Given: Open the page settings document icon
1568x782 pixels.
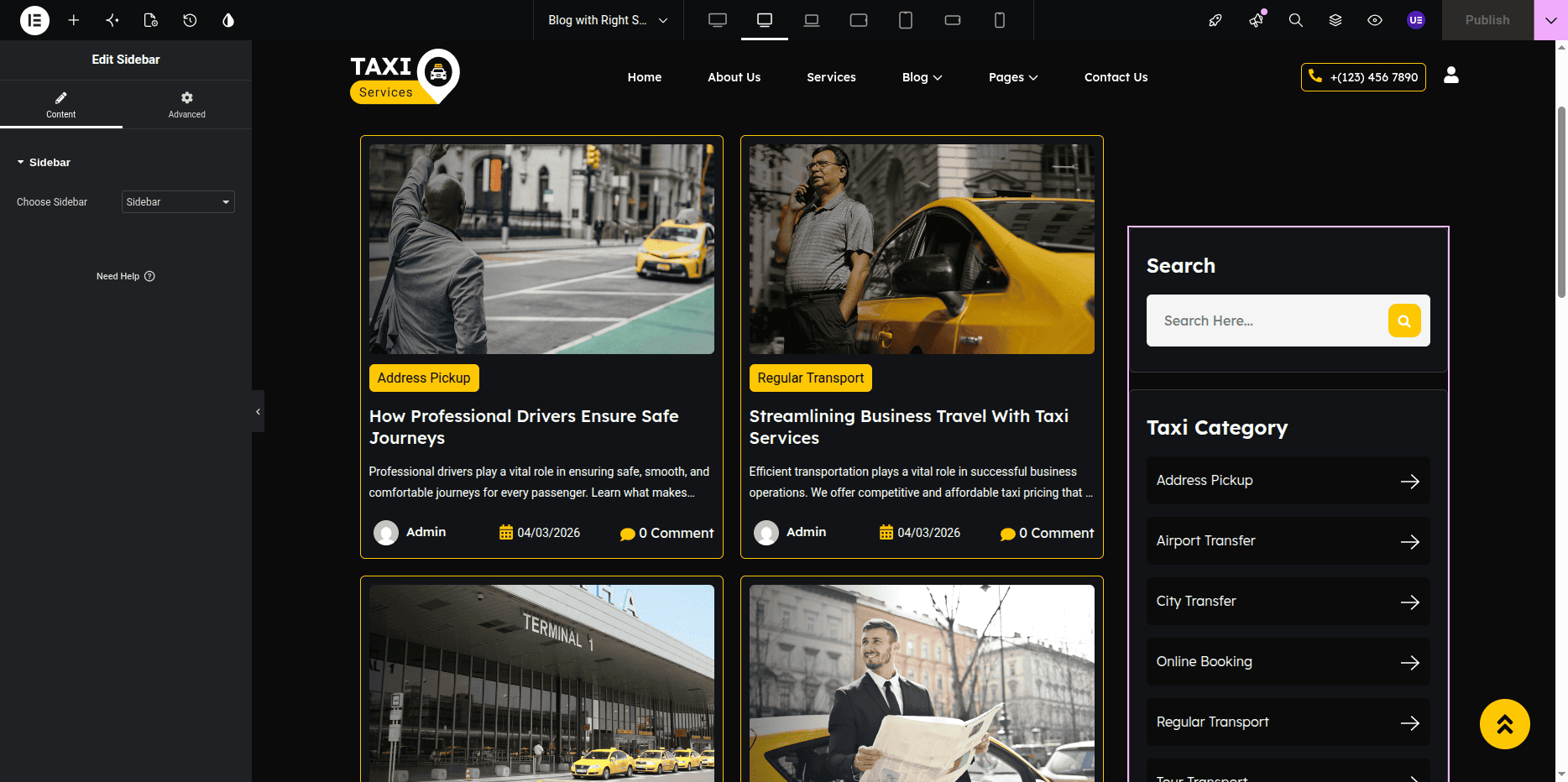Looking at the screenshot, I should point(151,20).
